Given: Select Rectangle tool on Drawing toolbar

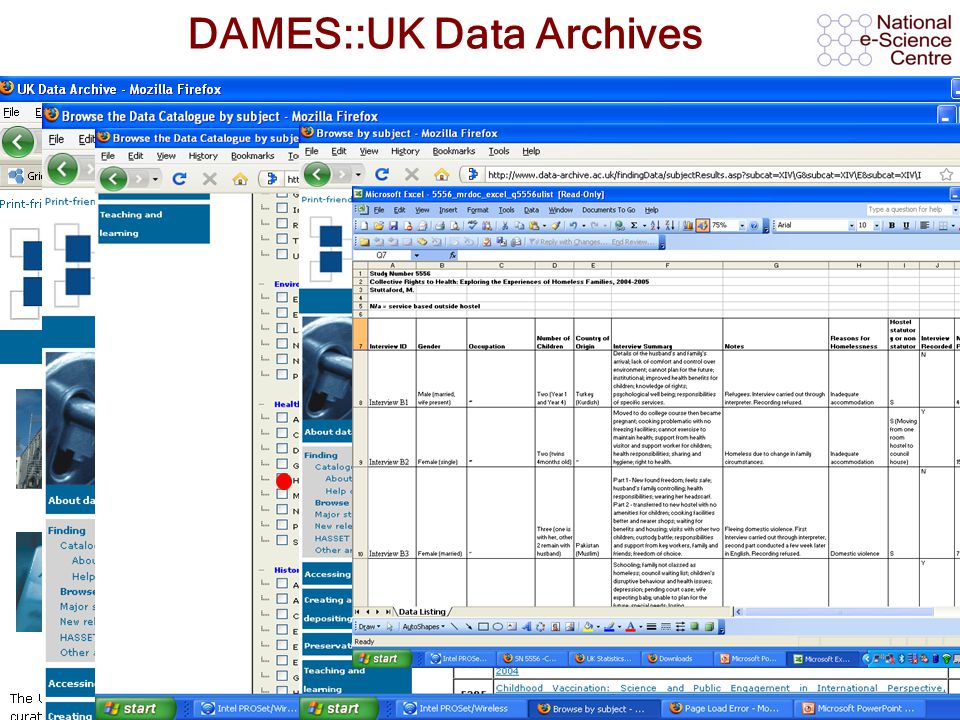Looking at the screenshot, I should (483, 626).
